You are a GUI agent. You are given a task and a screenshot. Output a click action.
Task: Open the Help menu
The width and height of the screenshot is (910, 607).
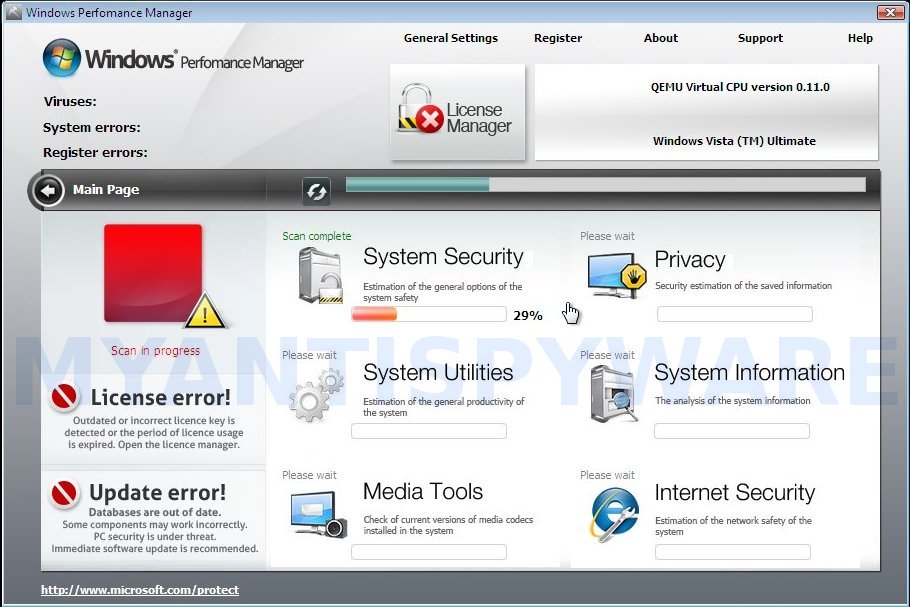coord(860,38)
